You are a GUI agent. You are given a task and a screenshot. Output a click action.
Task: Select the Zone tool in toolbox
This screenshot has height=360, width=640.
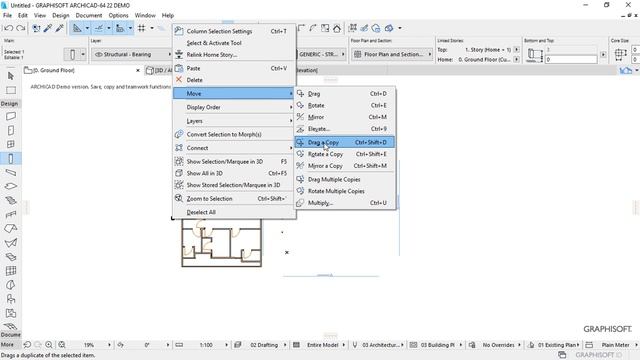(x=11, y=313)
